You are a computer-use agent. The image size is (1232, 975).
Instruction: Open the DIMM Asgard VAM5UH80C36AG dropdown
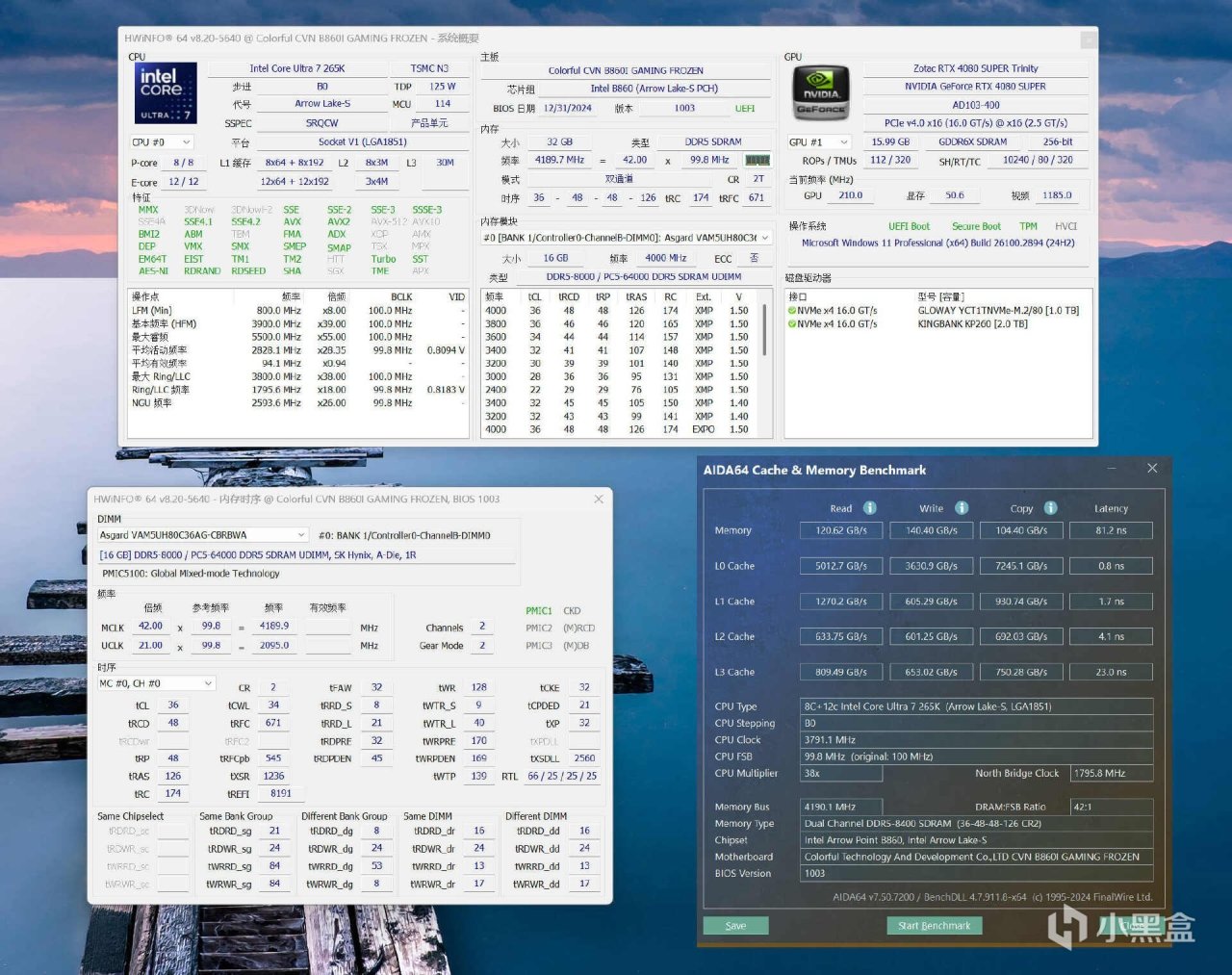pos(203,535)
